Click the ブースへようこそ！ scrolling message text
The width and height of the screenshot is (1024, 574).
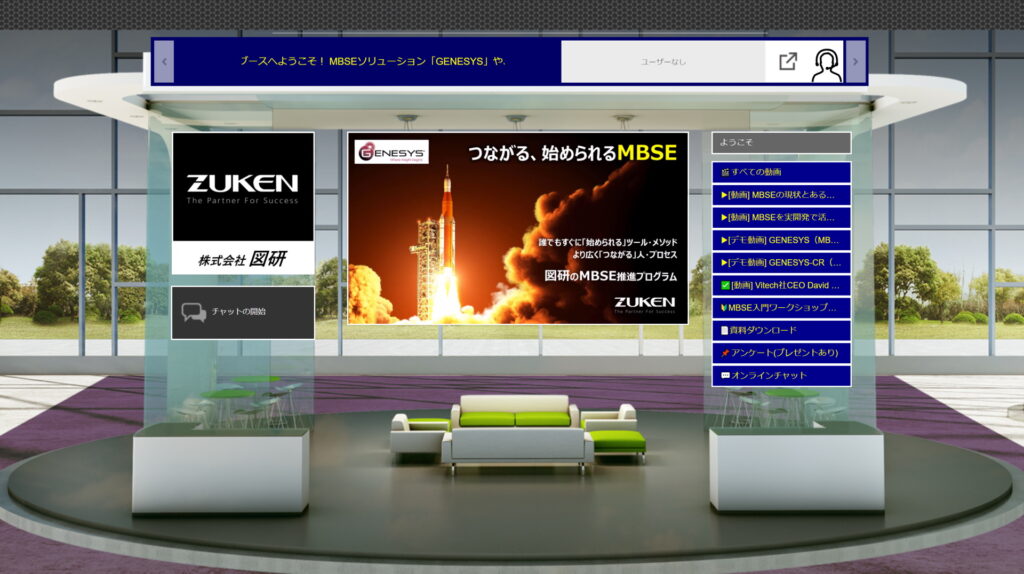tap(372, 61)
